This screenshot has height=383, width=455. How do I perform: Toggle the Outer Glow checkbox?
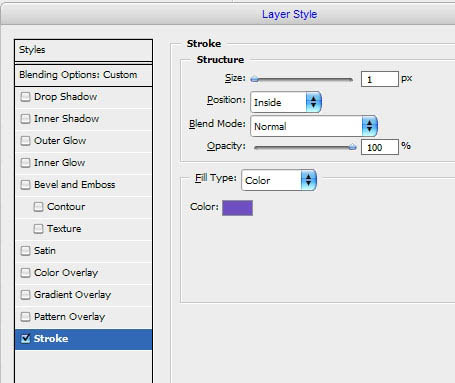[x=25, y=141]
